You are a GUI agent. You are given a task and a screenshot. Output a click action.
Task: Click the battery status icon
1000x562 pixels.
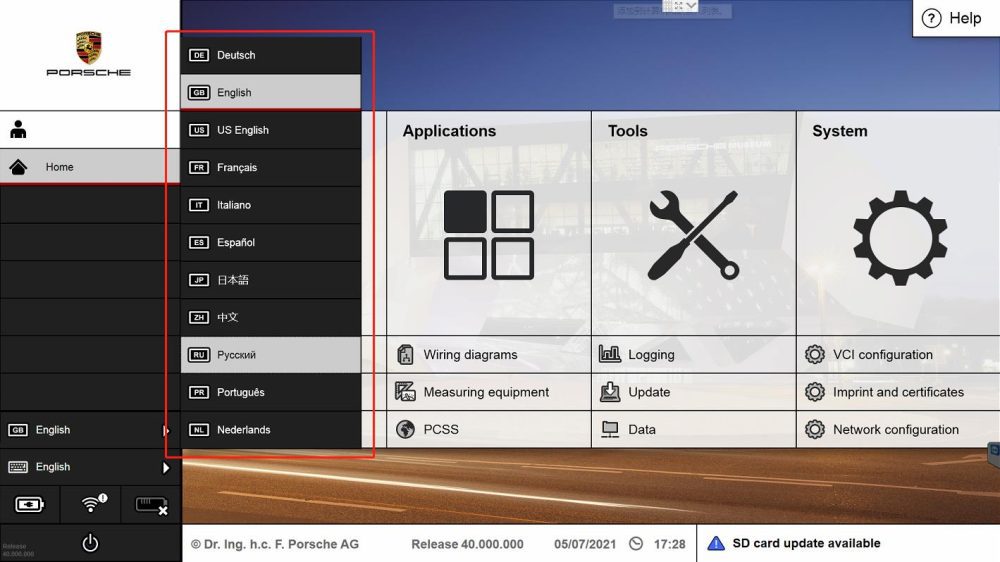30,505
